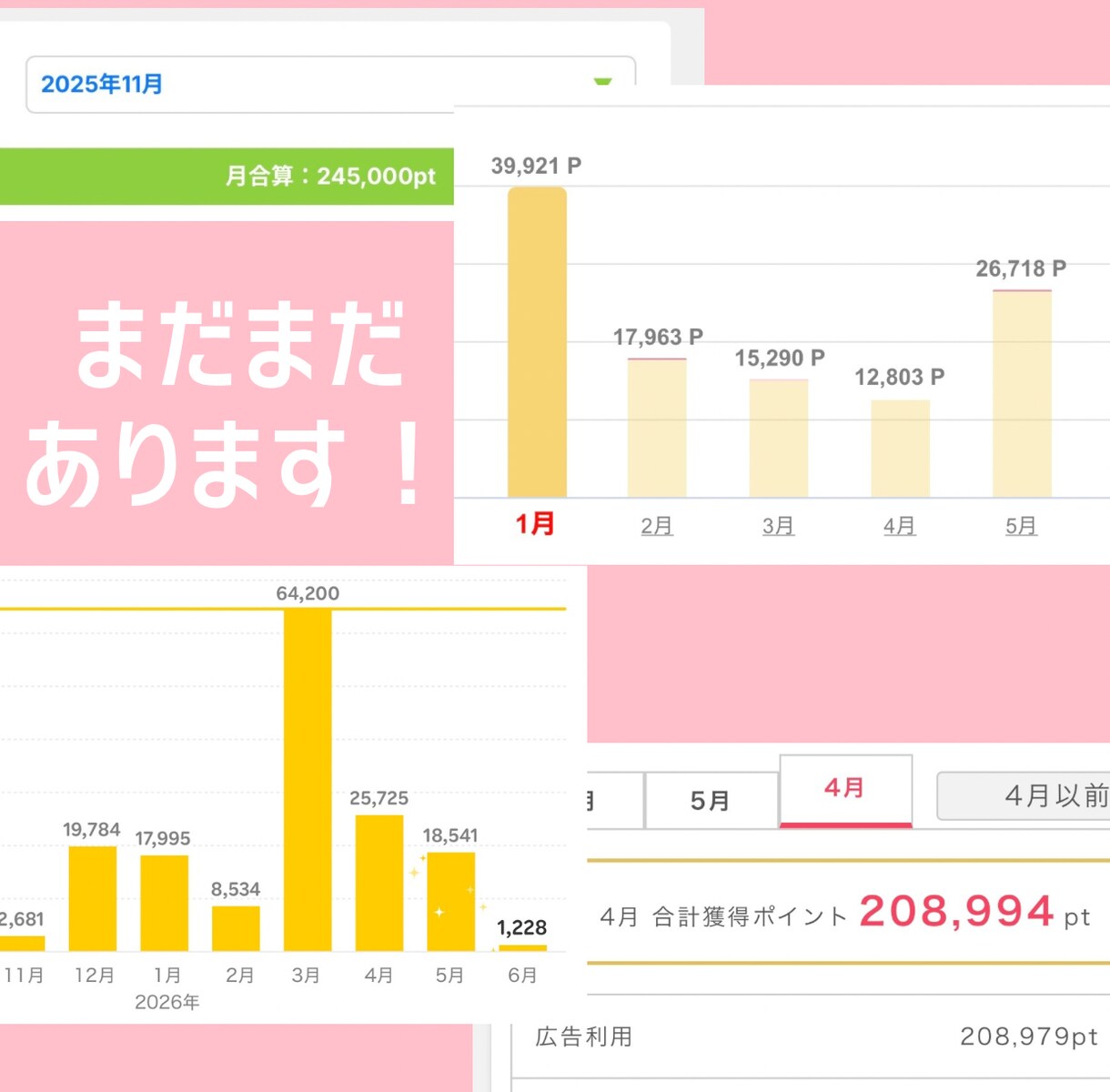This screenshot has height=1092, width=1110.
Task: Click the 広告利用 row label
Action: 583,1036
